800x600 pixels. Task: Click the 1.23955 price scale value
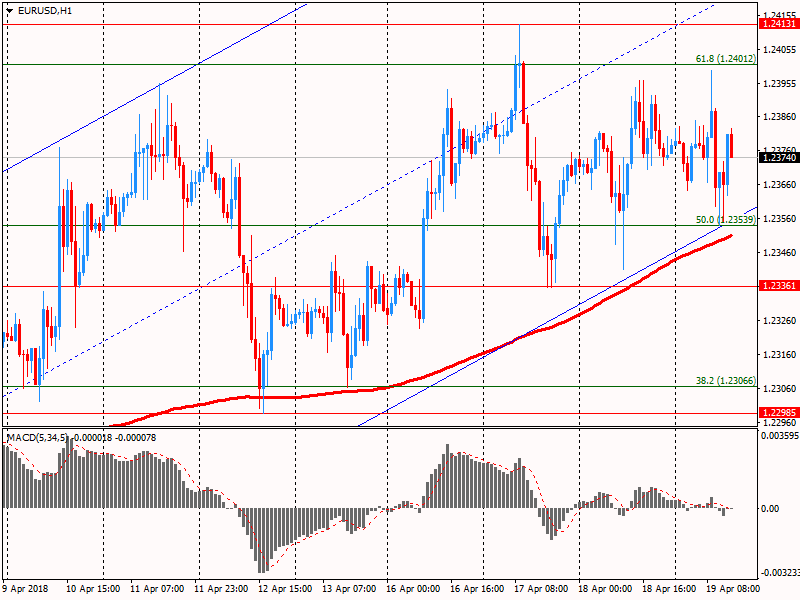tap(780, 83)
